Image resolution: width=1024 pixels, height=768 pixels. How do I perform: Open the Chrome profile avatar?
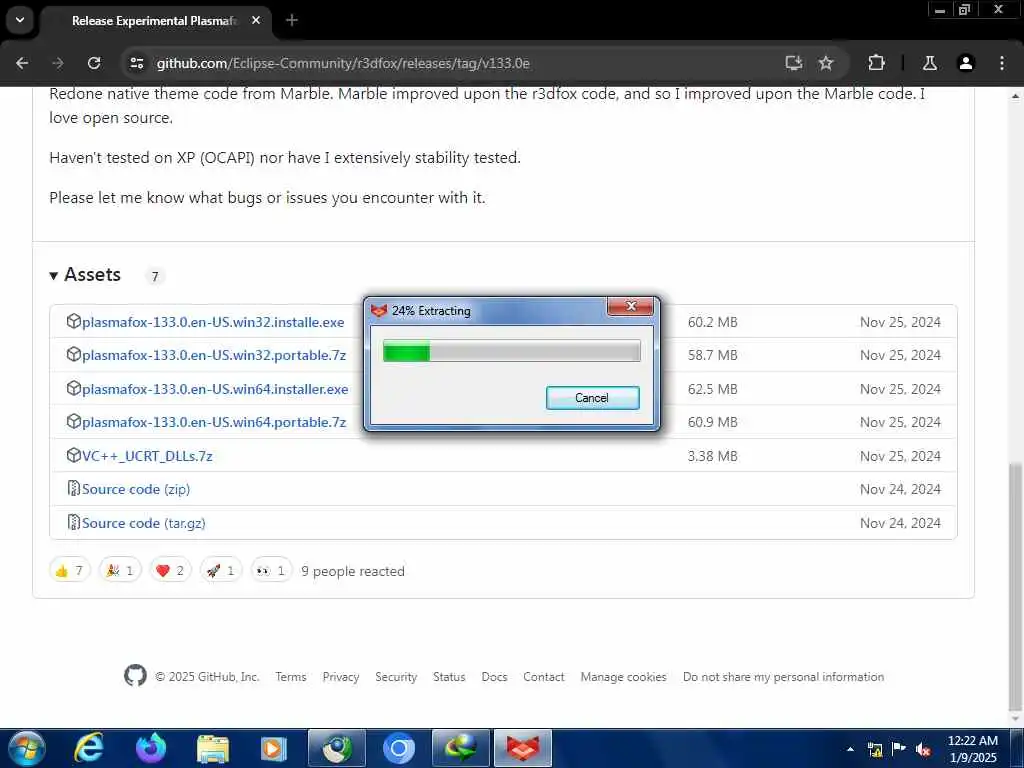coord(966,63)
